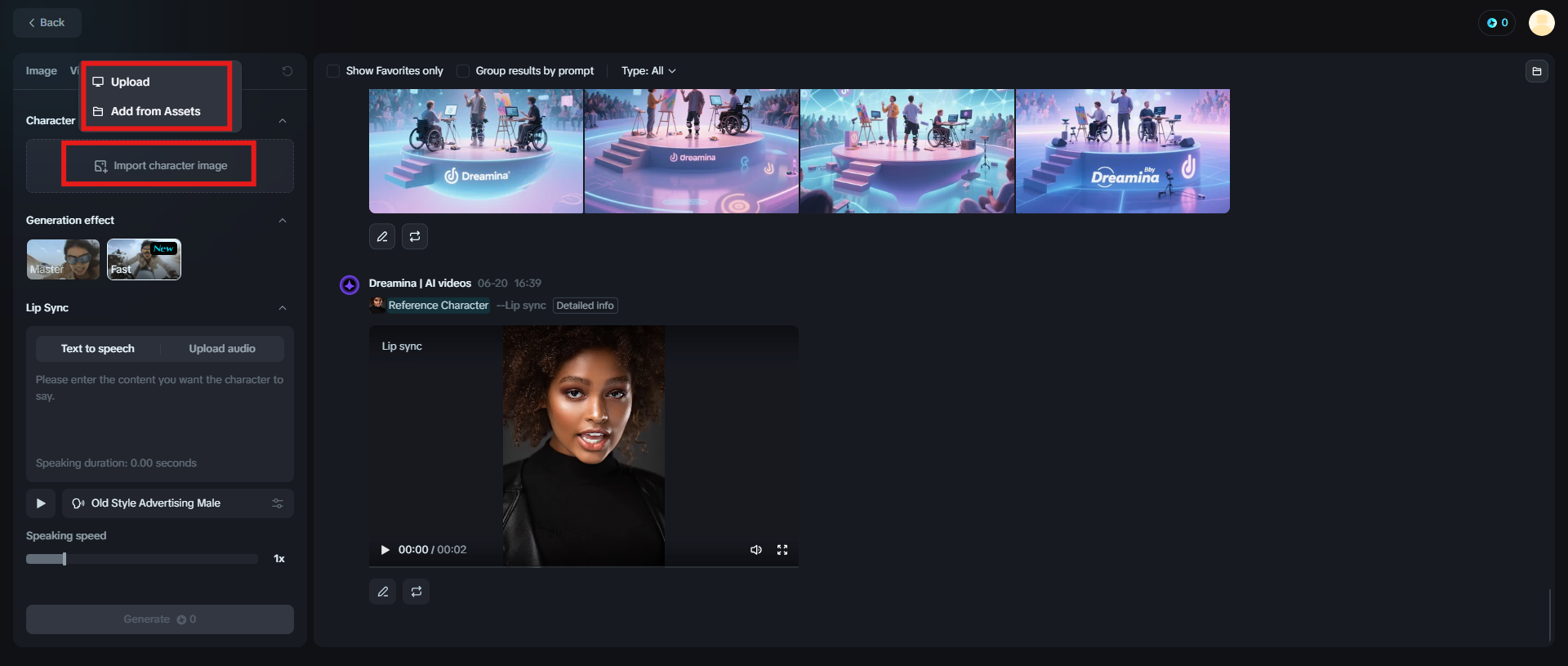Switch to Text to speech tab

[98, 349]
